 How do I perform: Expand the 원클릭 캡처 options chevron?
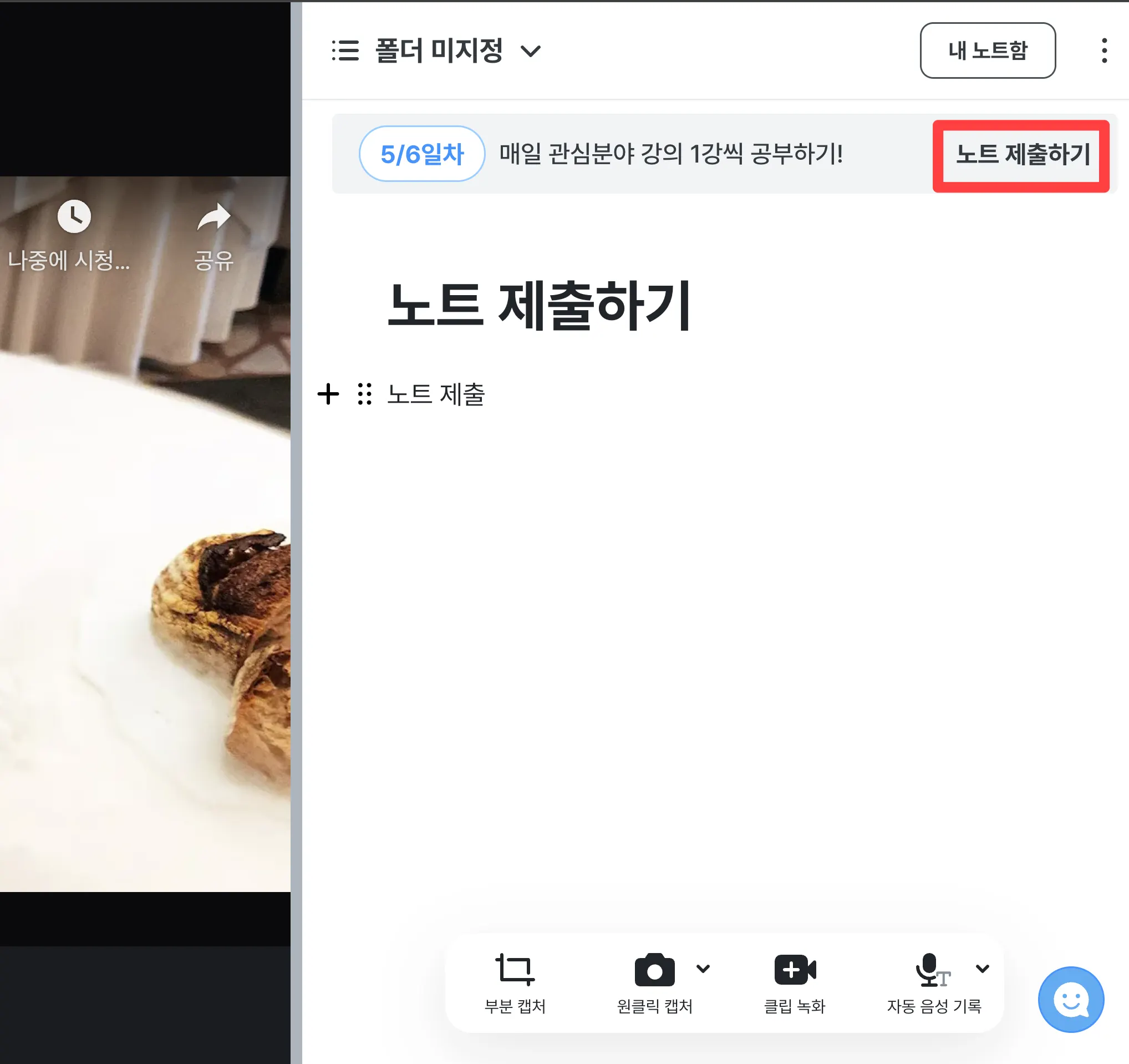[x=703, y=969]
